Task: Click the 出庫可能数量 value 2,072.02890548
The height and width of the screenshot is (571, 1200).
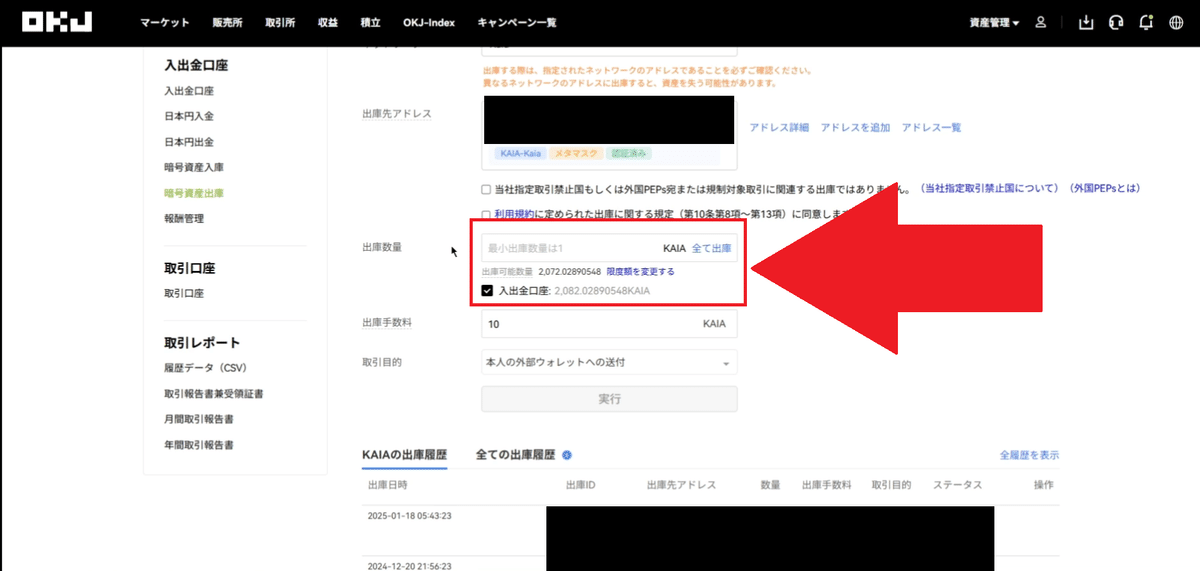Action: click(x=569, y=271)
